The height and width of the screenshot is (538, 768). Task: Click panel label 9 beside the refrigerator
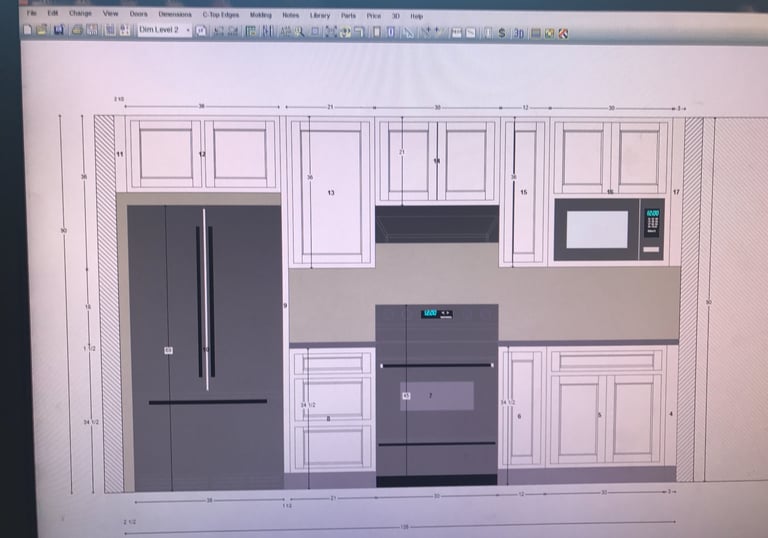286,305
